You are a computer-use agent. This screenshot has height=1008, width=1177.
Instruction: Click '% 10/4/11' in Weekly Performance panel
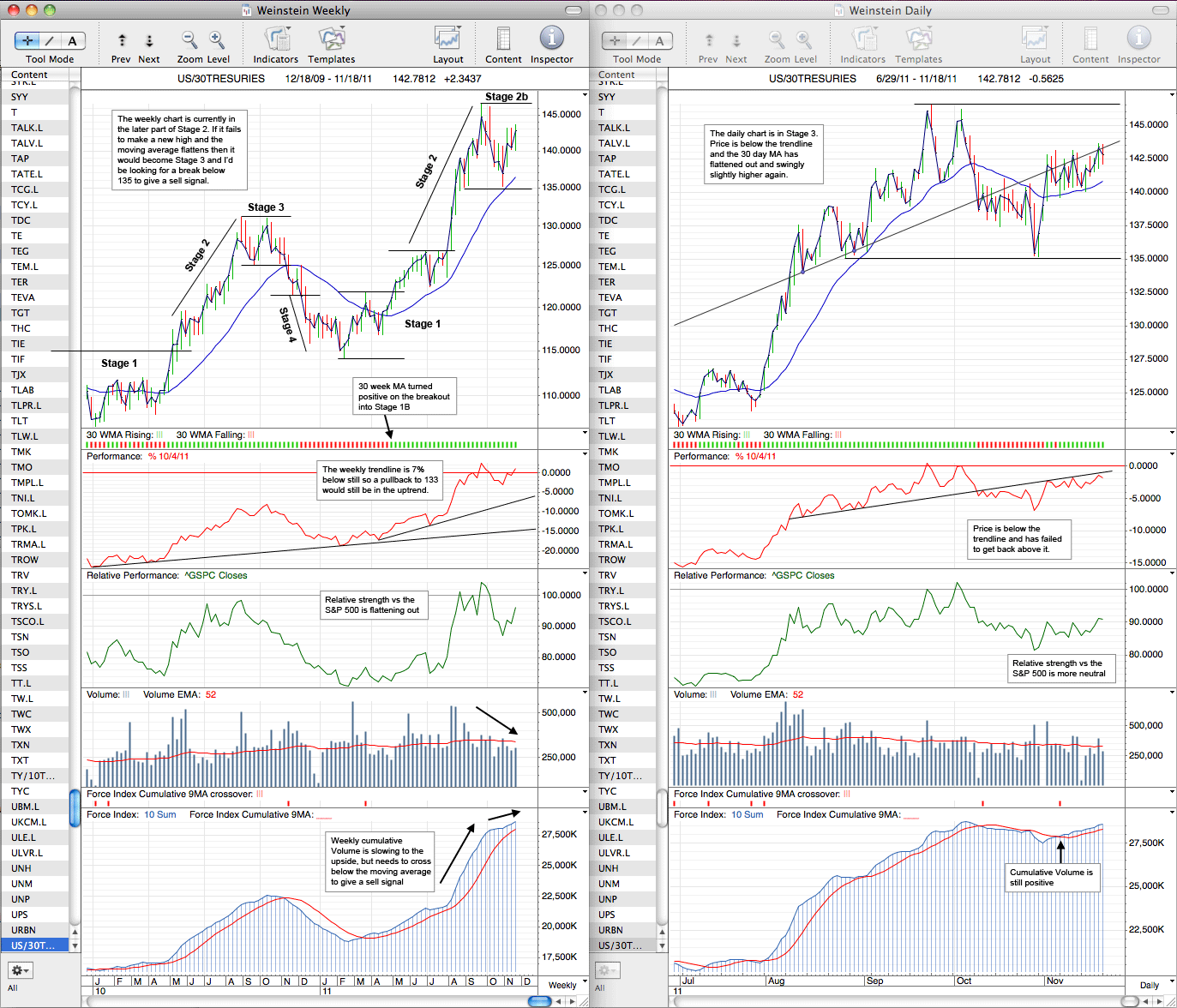click(169, 456)
